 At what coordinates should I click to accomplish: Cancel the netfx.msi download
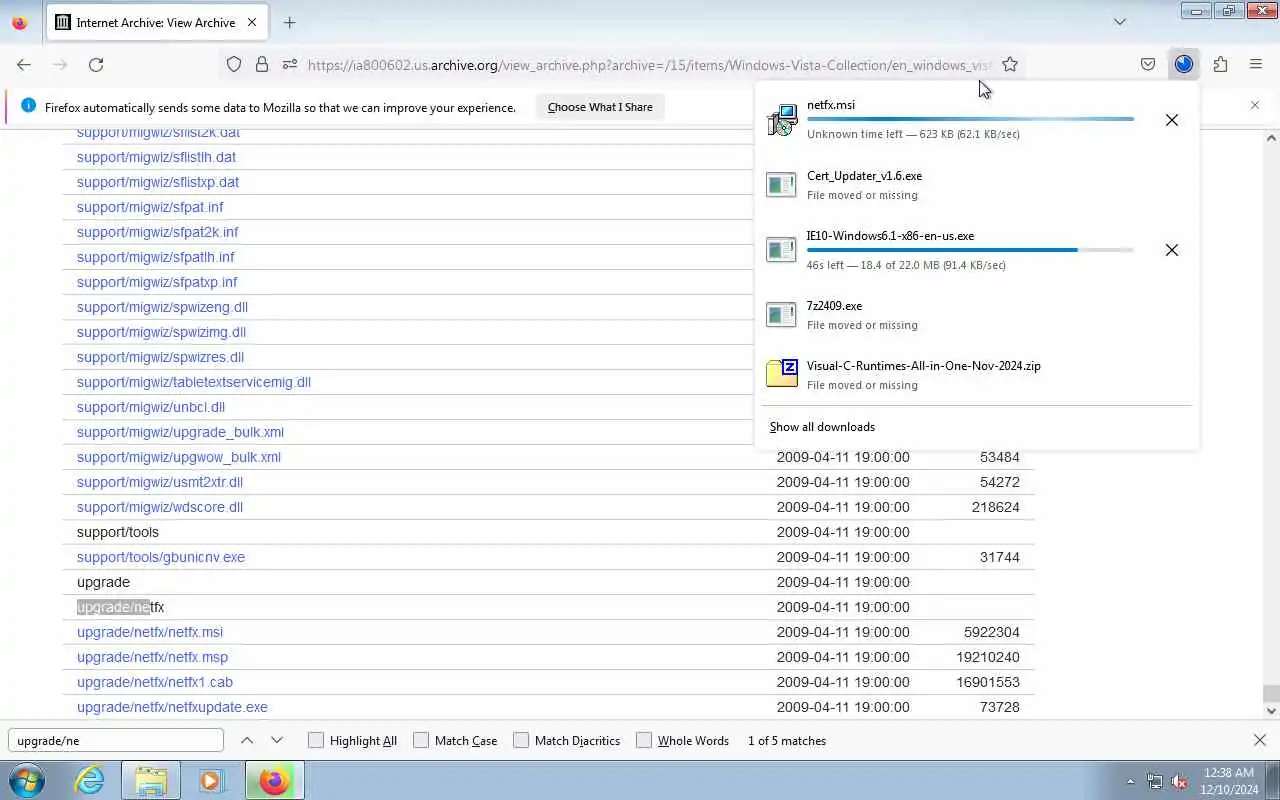(1172, 120)
